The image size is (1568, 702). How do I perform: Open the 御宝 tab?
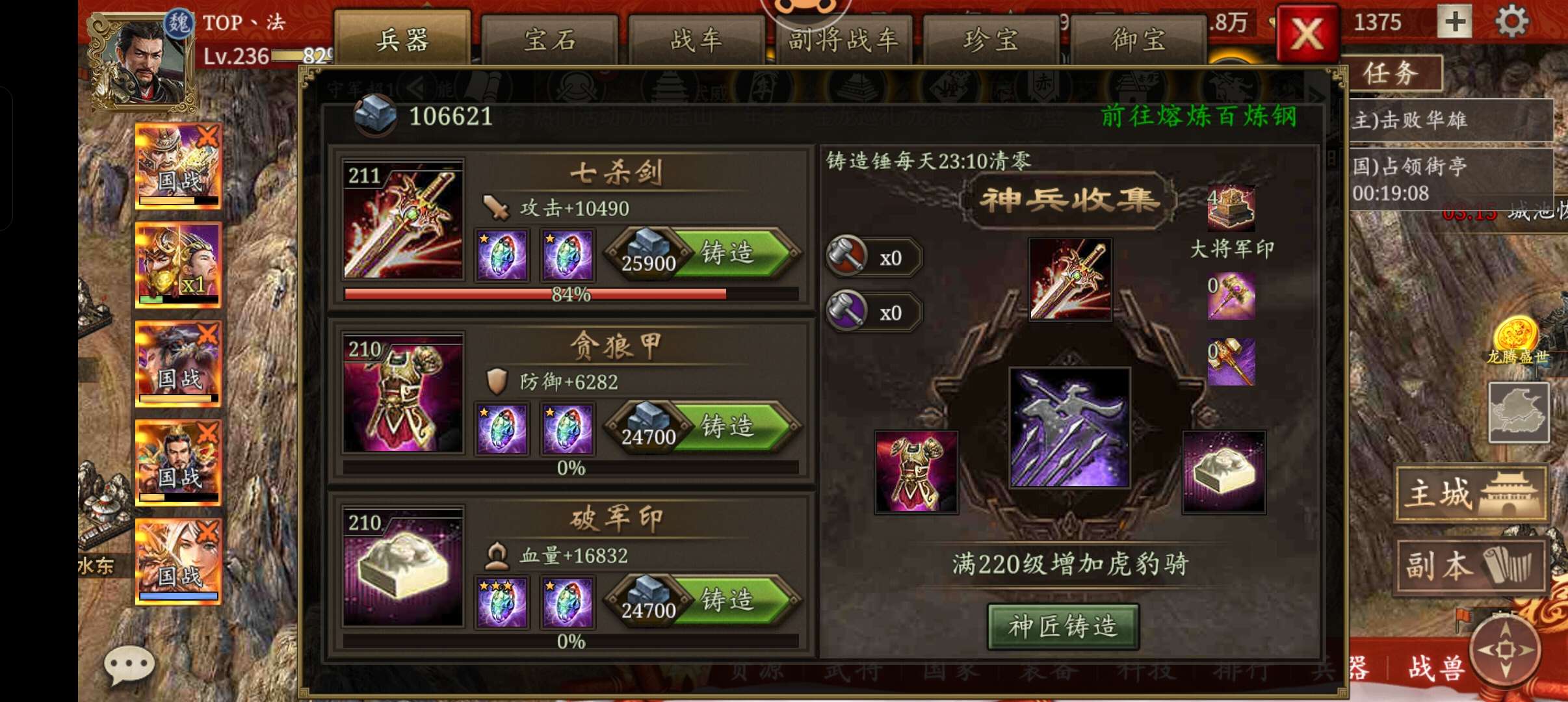click(x=1138, y=40)
